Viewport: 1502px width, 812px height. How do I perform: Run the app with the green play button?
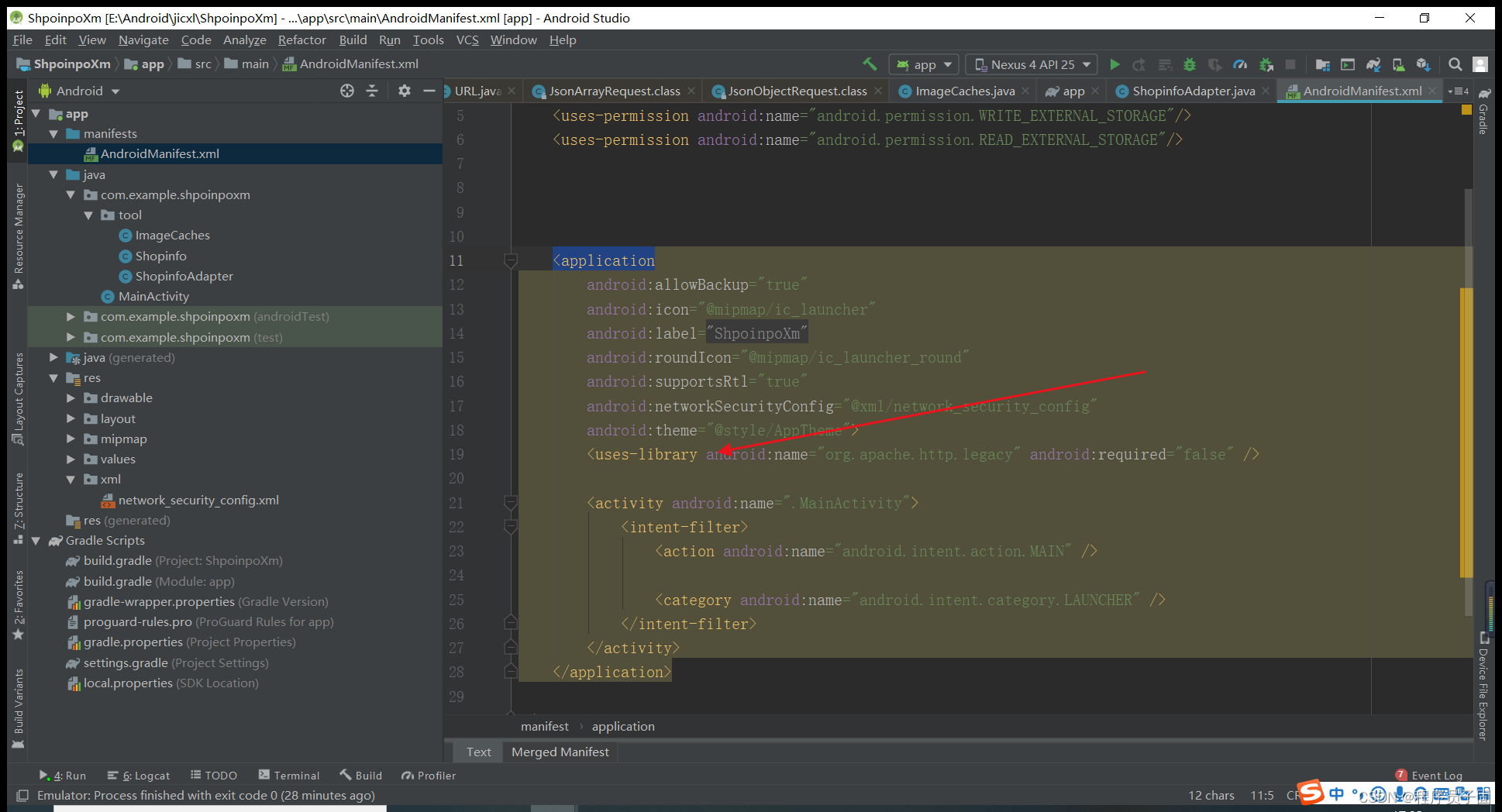click(1114, 64)
